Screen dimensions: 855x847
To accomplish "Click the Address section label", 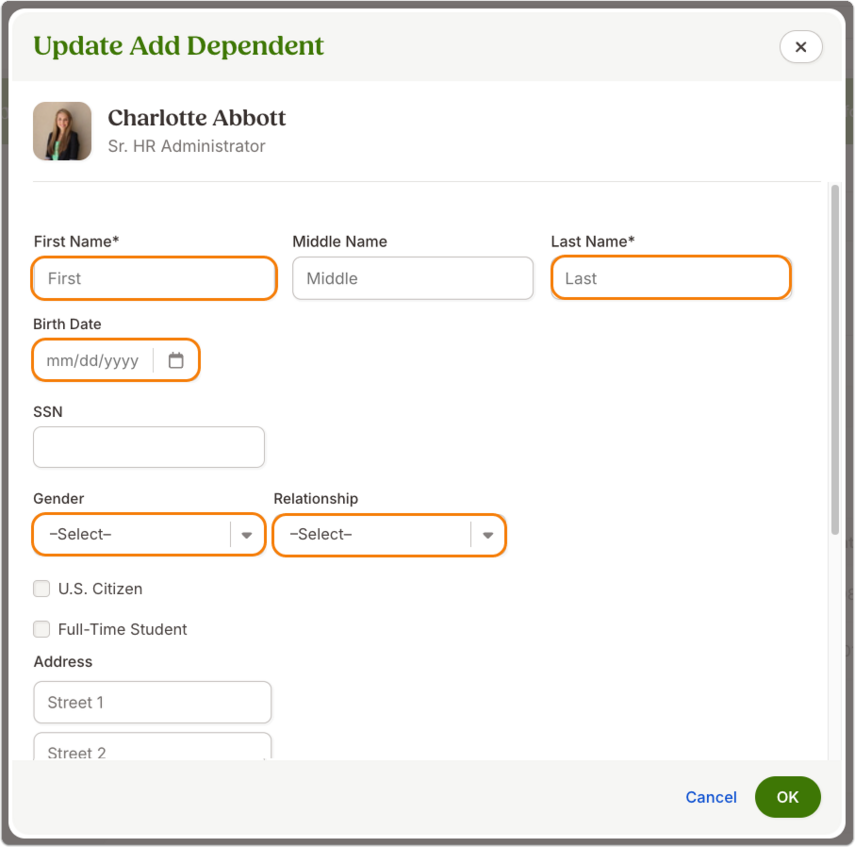I will pos(63,662).
